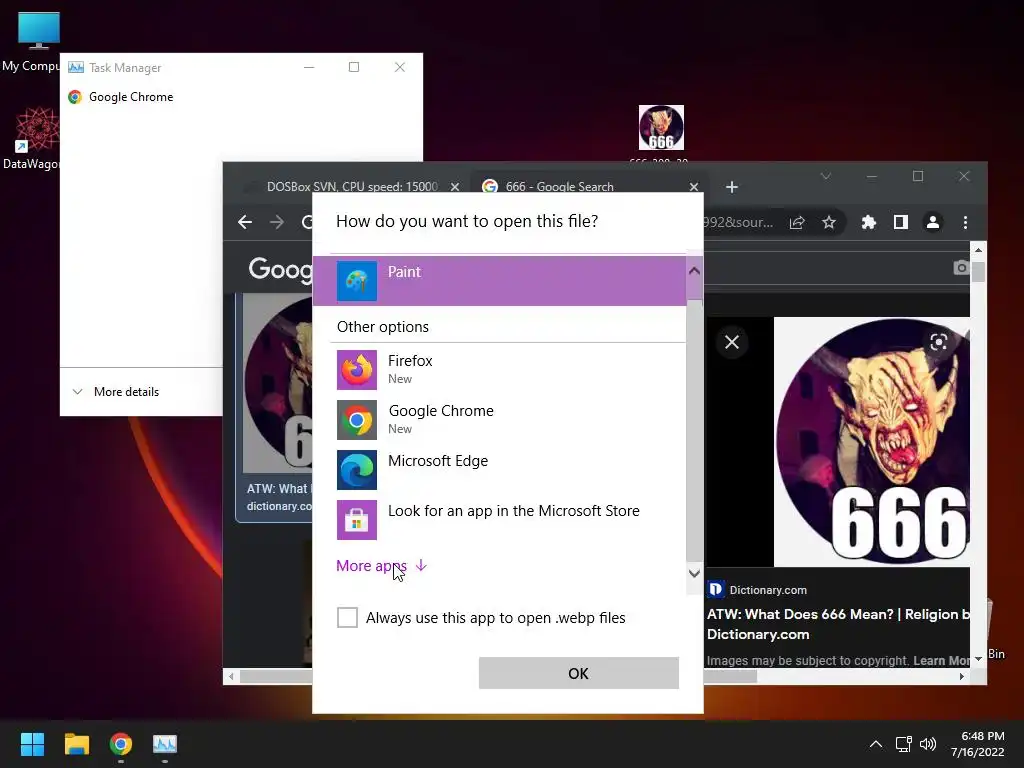Click OK in the open-with dialog

coord(579,673)
